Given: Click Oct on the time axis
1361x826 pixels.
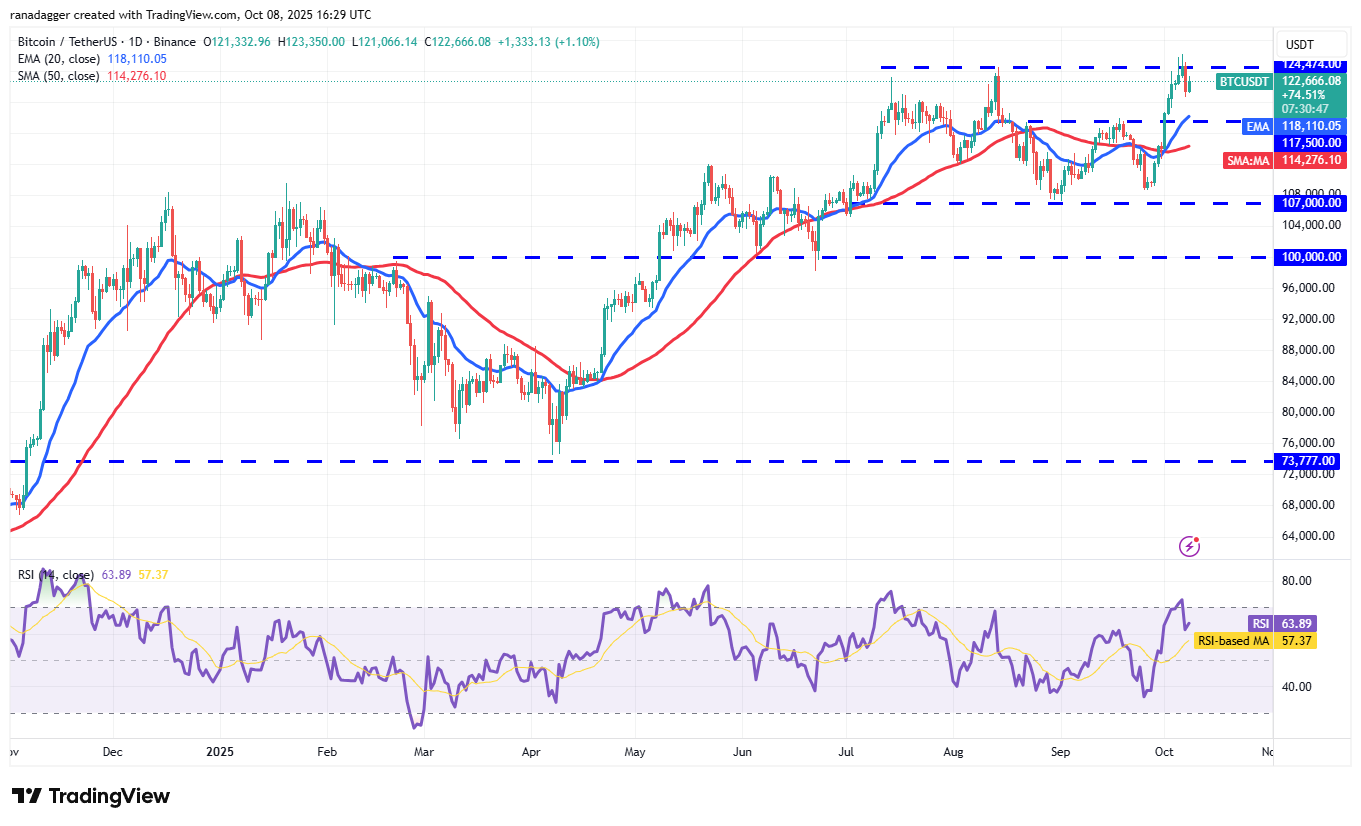Looking at the screenshot, I should (1164, 751).
